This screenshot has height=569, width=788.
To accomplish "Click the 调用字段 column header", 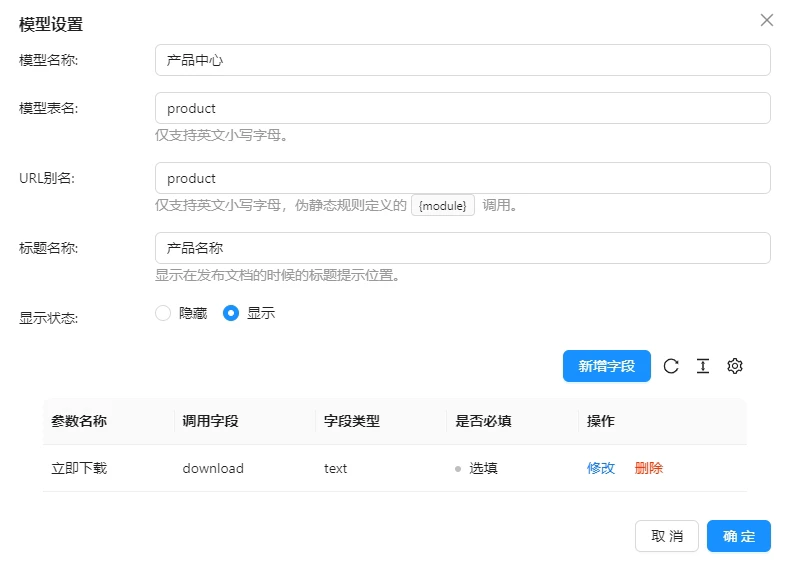I will tap(210, 421).
